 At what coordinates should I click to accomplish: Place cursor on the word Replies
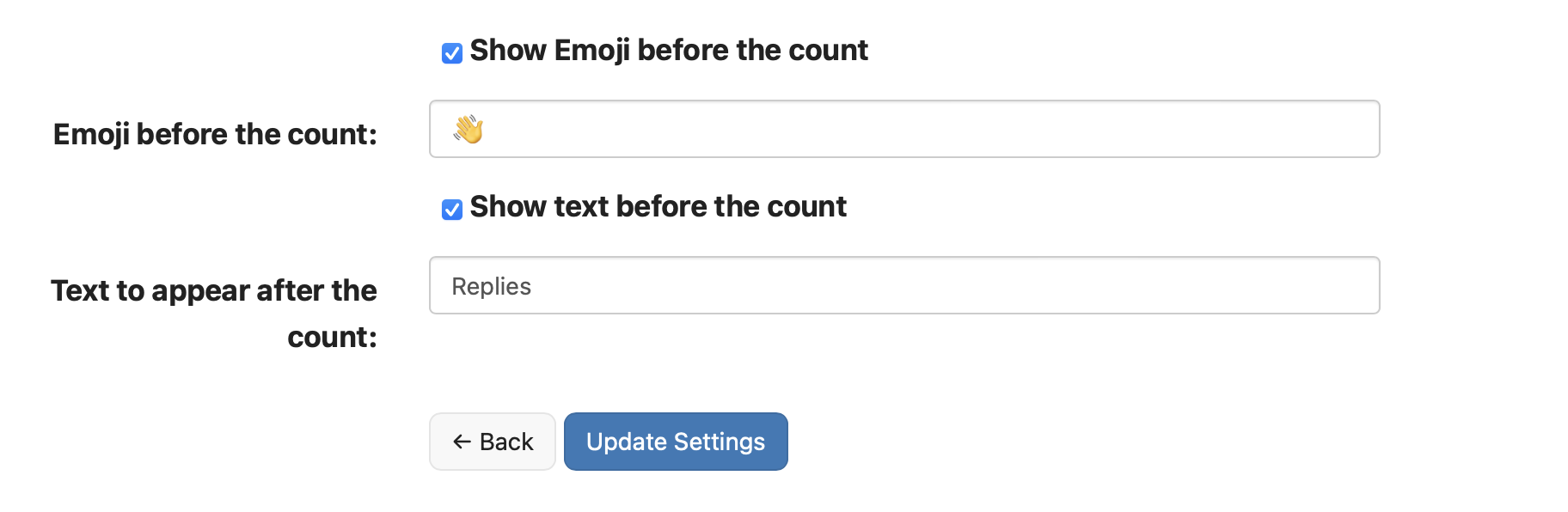491,287
